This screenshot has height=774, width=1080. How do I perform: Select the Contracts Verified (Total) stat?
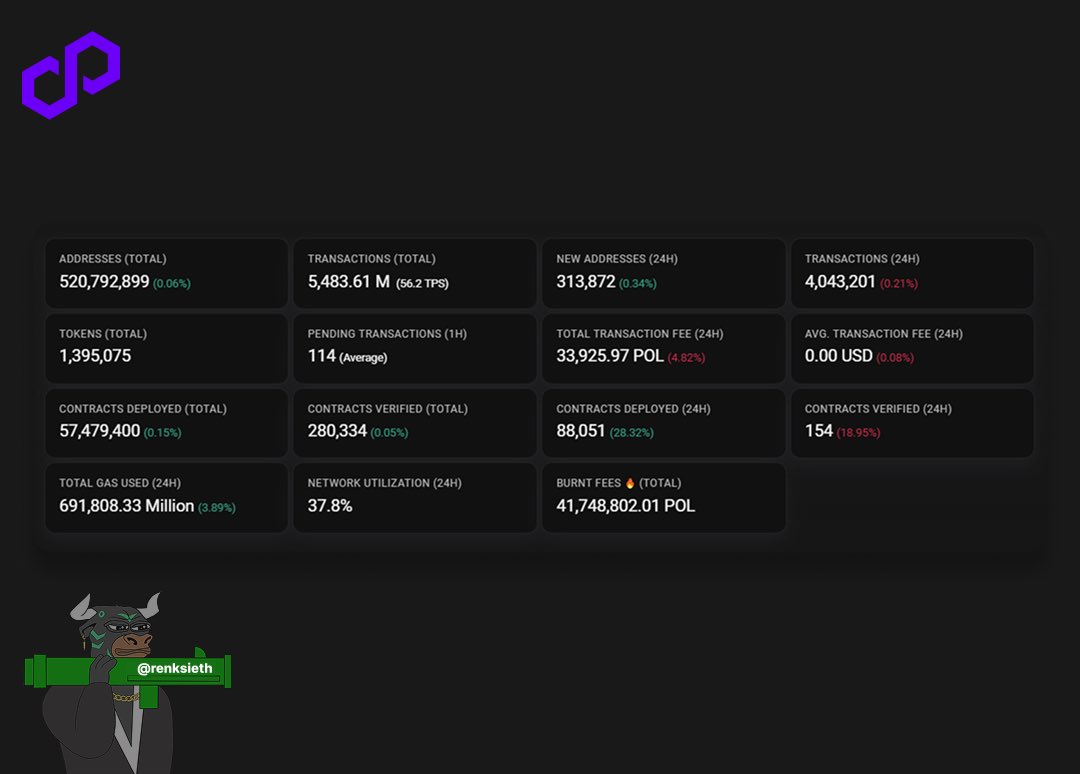point(414,422)
